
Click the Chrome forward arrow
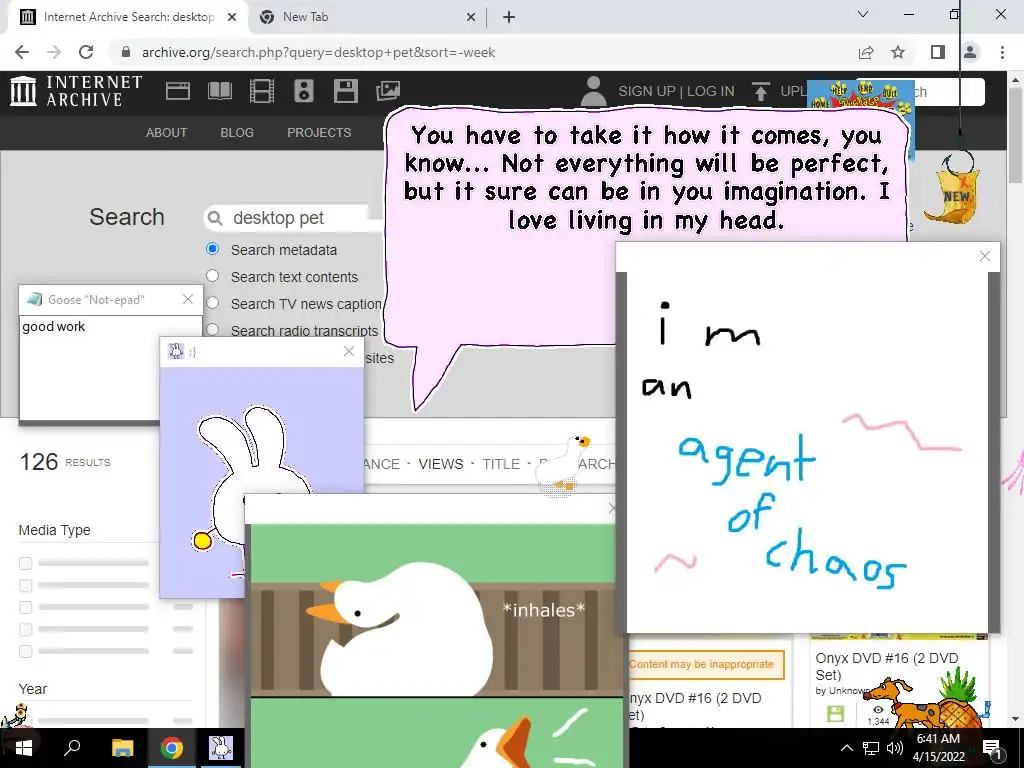[x=54, y=52]
